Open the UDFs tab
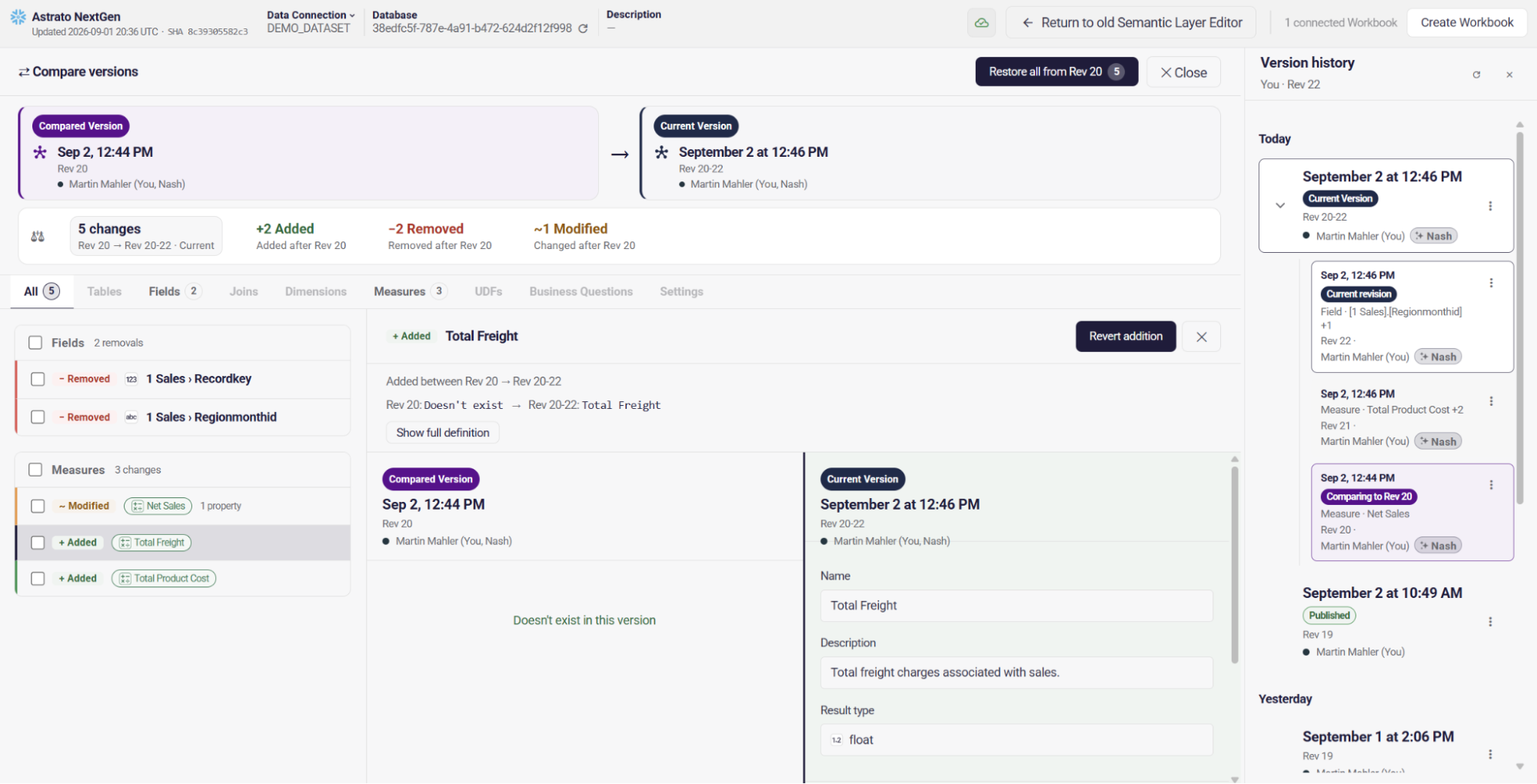The width and height of the screenshot is (1537, 784). tap(488, 291)
